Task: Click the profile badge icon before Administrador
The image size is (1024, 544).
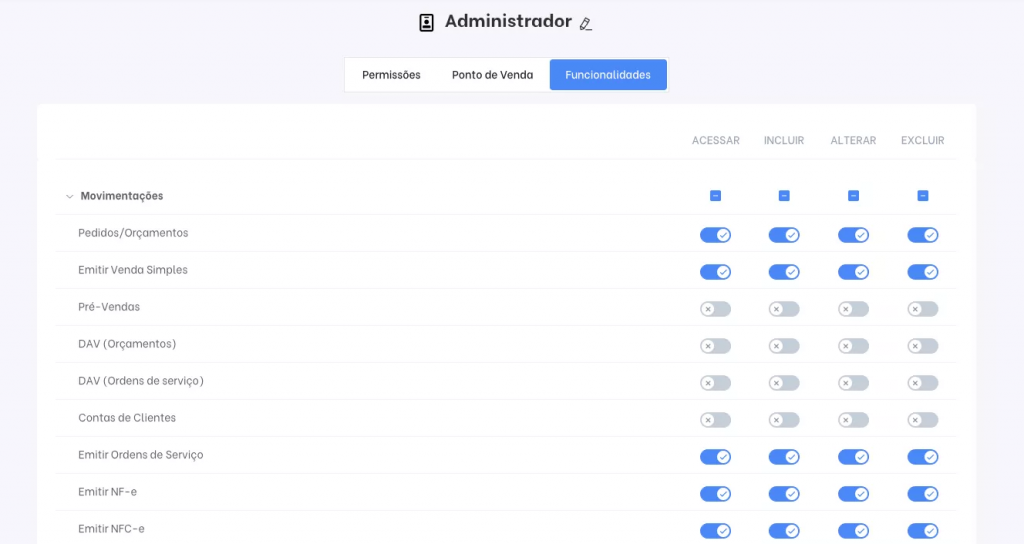Action: point(427,23)
